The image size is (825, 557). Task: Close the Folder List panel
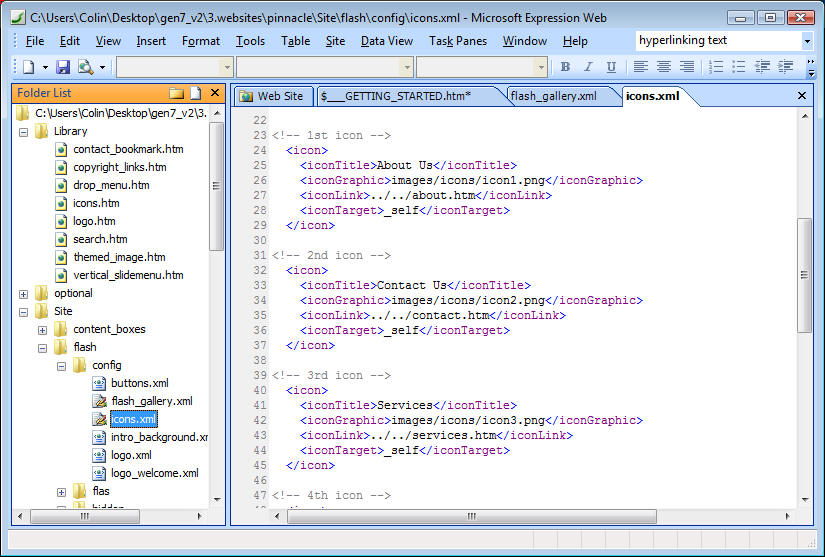click(214, 93)
